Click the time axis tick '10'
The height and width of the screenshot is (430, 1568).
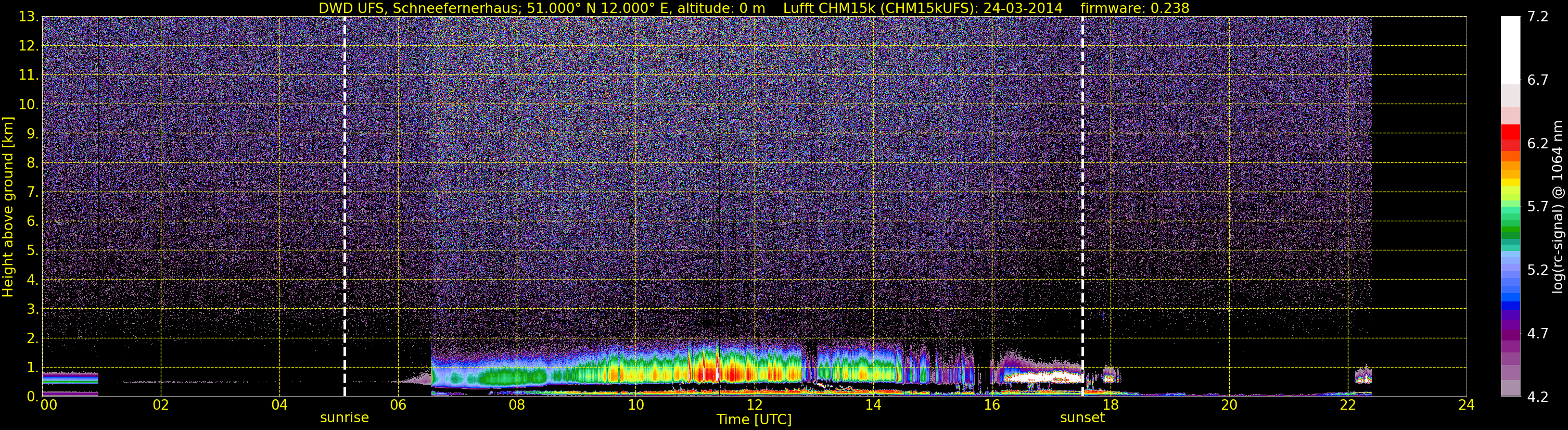point(635,405)
